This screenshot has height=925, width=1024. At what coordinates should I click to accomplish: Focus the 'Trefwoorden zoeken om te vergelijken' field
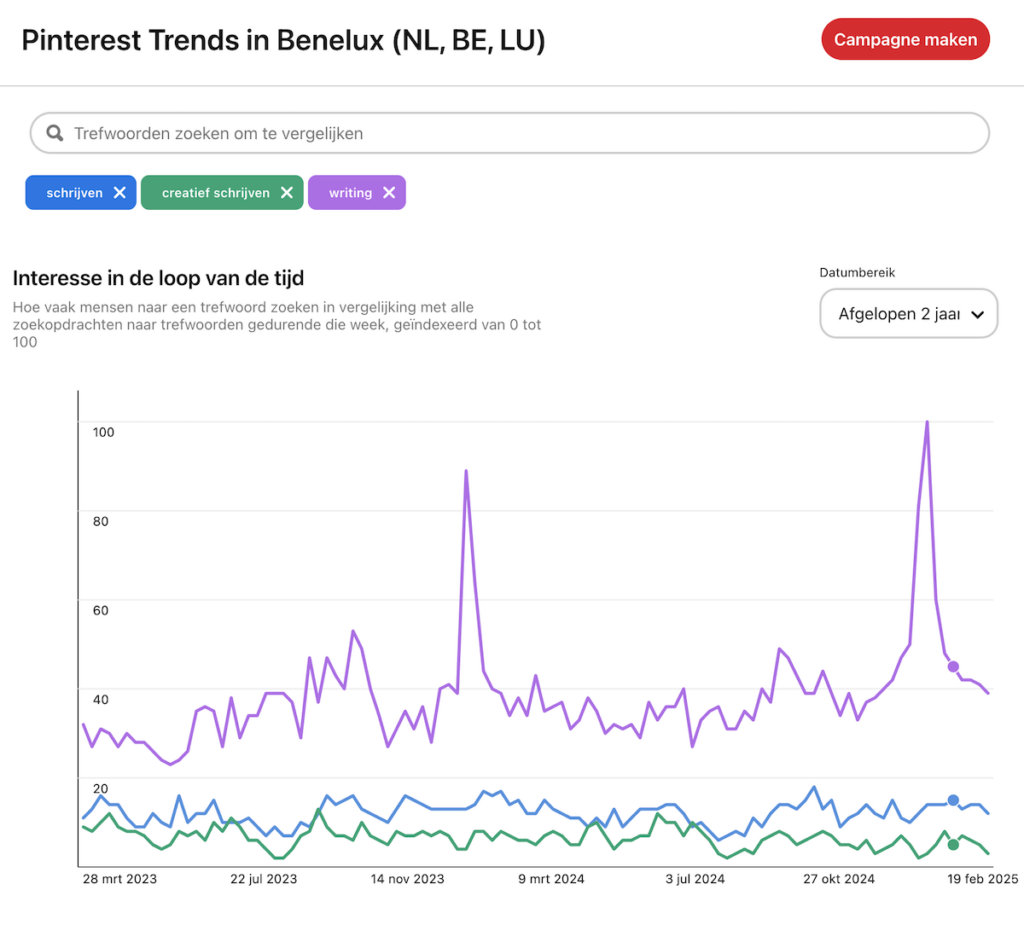pyautogui.click(x=520, y=133)
